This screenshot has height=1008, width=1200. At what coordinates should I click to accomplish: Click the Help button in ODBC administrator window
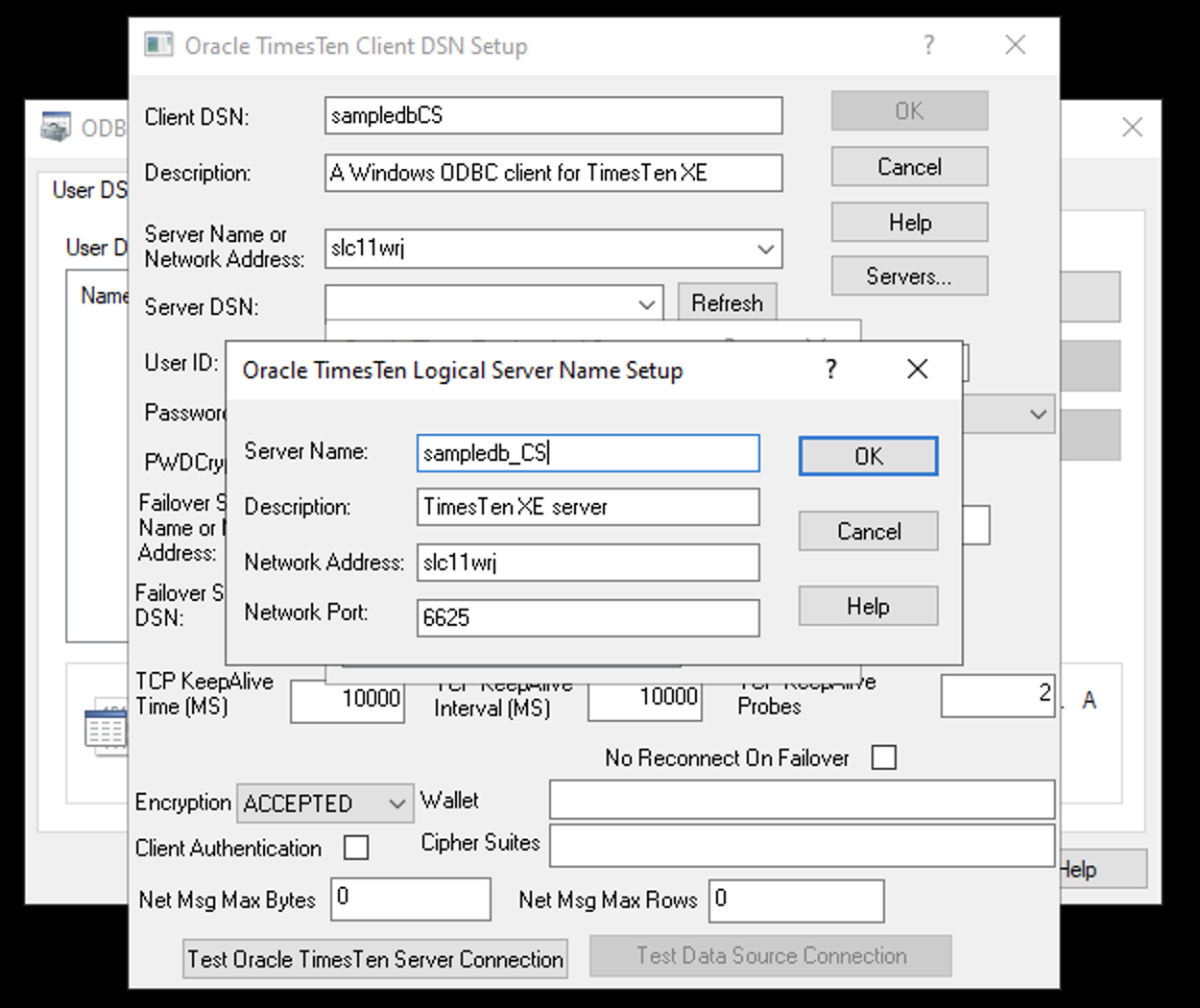(1103, 870)
